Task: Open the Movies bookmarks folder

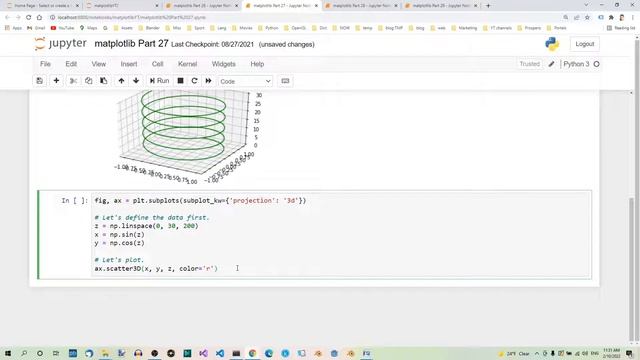Action: [x=242, y=28]
